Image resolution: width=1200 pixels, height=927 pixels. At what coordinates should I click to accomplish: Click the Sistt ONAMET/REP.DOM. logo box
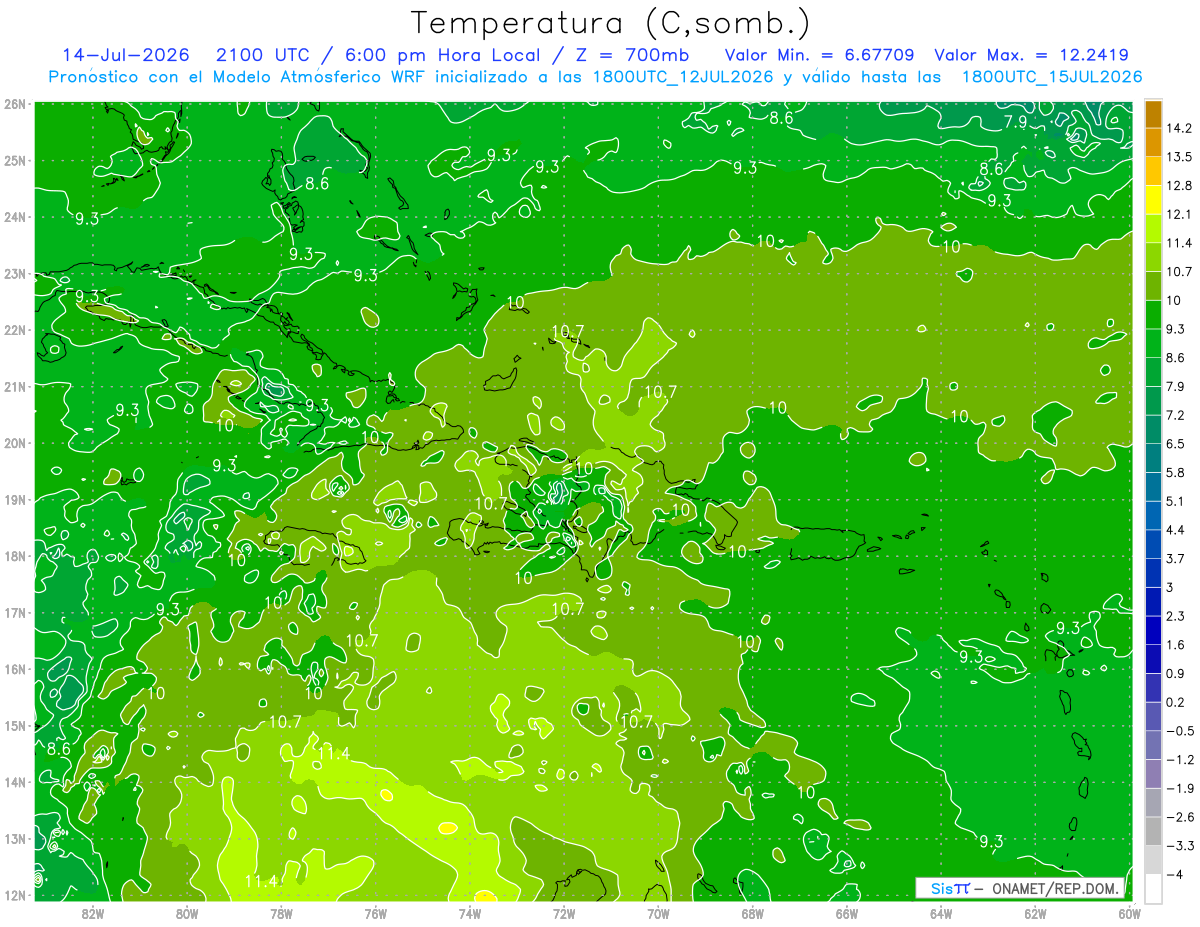[1020, 888]
